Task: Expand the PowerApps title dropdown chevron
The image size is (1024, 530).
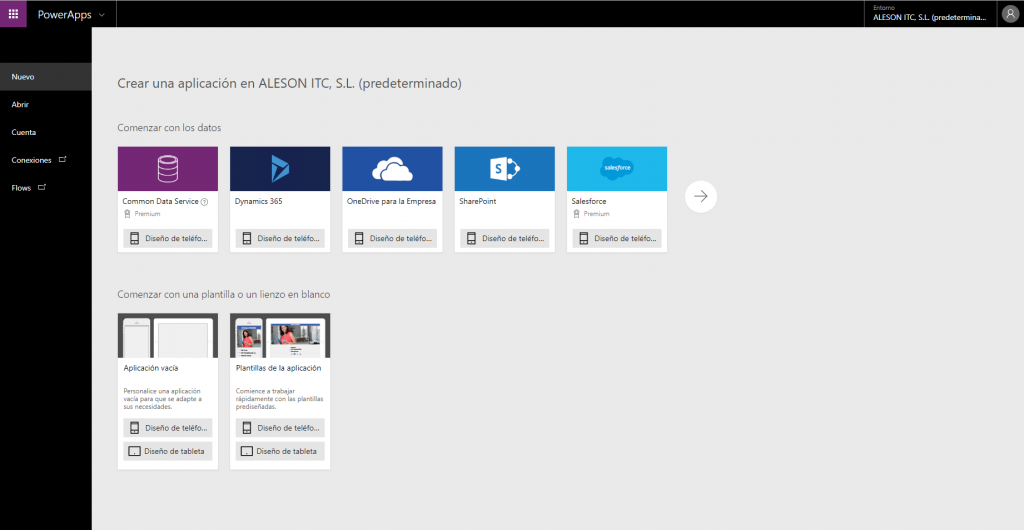Action: point(101,14)
